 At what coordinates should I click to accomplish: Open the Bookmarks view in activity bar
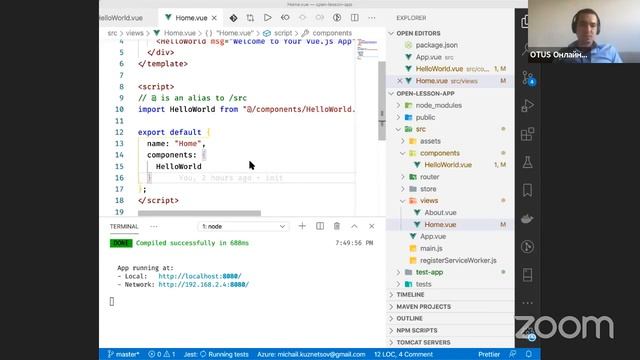[527, 190]
